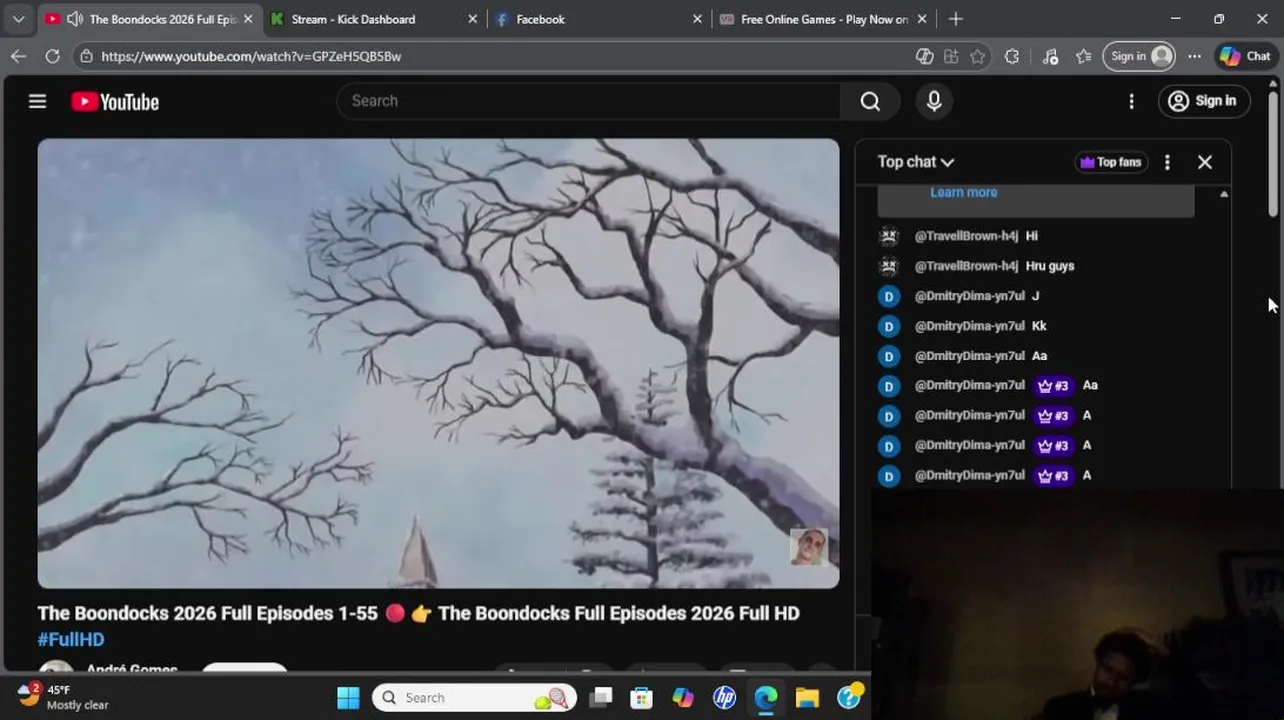This screenshot has height=720, width=1284.
Task: Open Edge split screen icon
Action: (925, 56)
